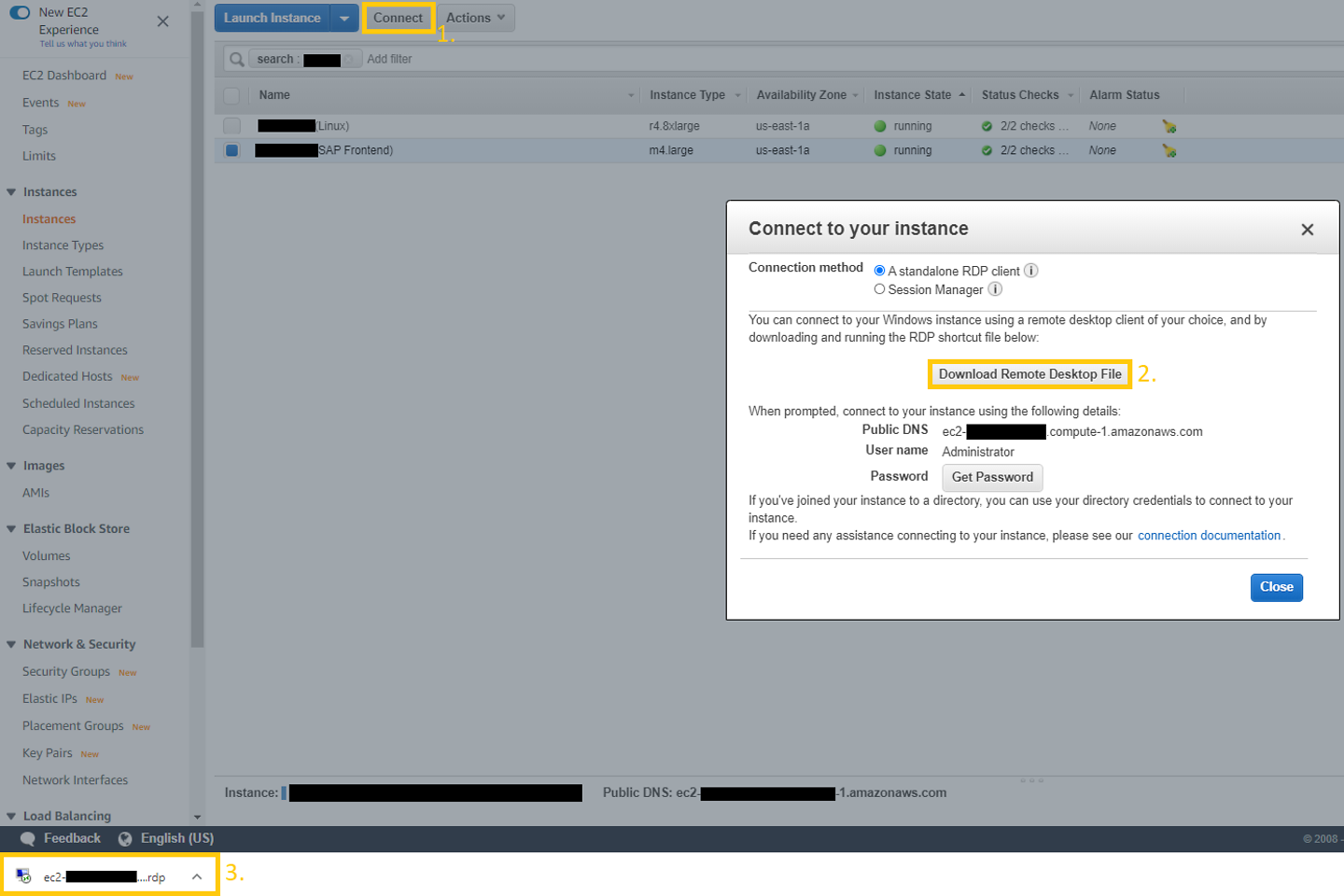This screenshot has height=896, width=1344.
Task: Open Instance Types in sidebar
Action: coord(63,245)
